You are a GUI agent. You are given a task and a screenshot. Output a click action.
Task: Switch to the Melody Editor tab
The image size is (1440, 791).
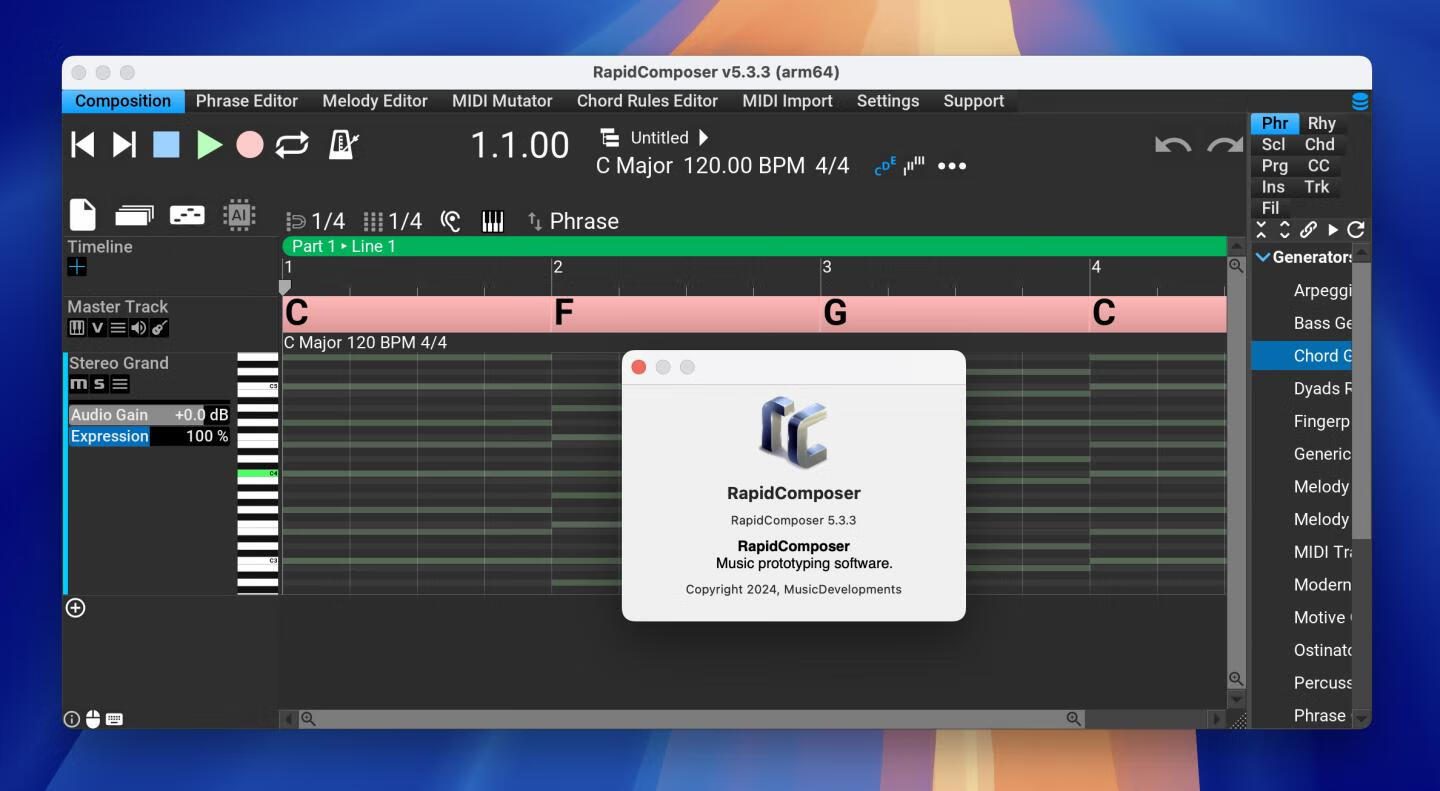[374, 101]
